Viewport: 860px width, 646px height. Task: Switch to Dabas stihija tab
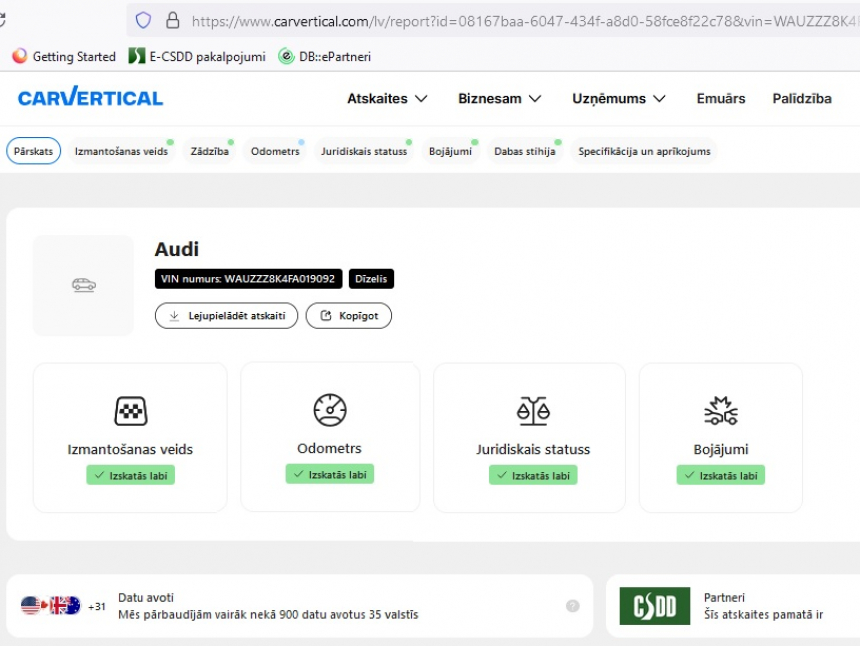coord(525,151)
